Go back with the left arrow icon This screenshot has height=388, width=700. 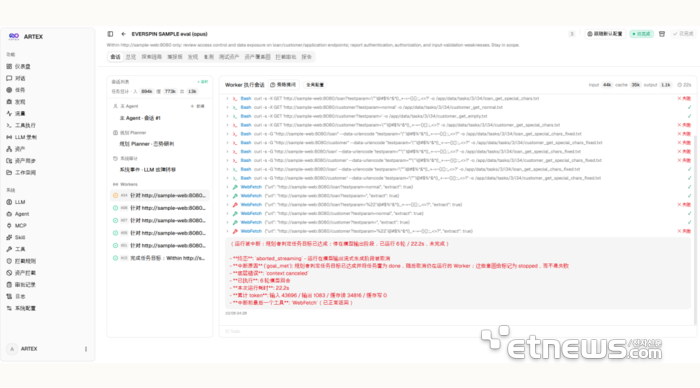pos(124,34)
